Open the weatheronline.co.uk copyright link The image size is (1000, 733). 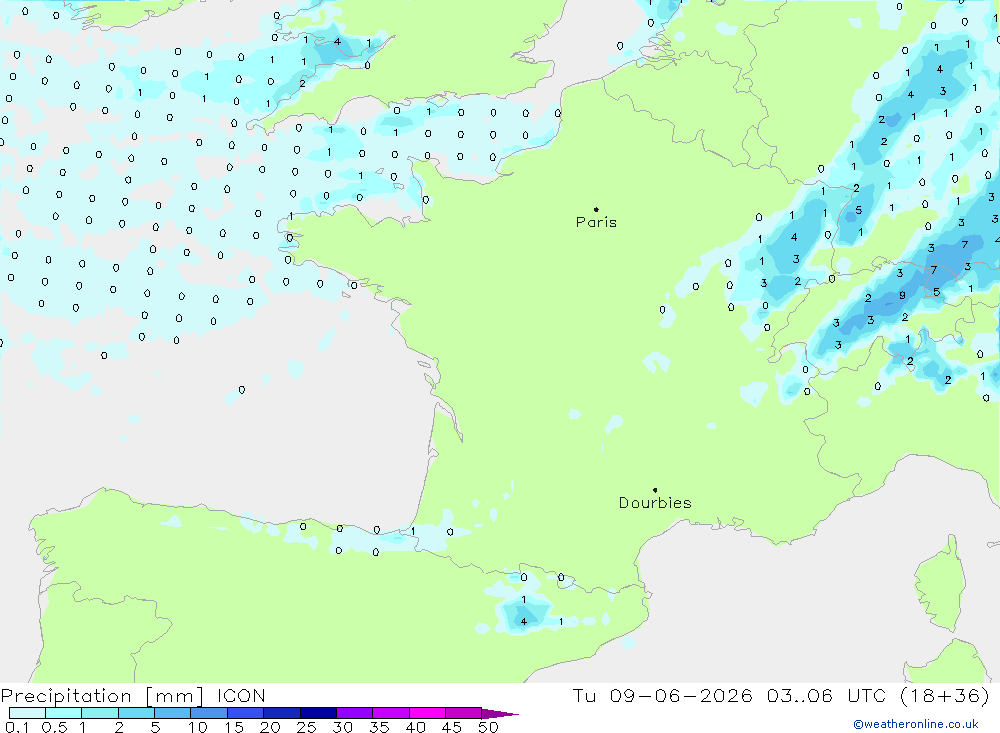pos(916,724)
